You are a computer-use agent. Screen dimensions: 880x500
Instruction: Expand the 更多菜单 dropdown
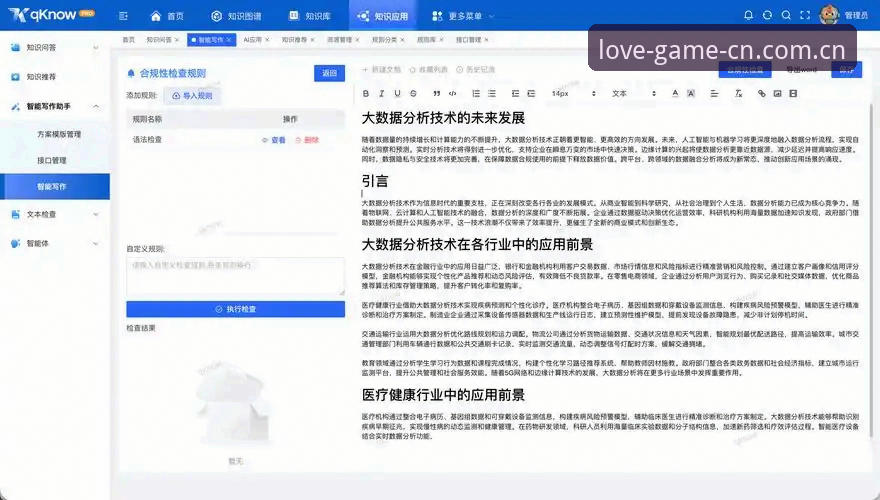coord(463,16)
